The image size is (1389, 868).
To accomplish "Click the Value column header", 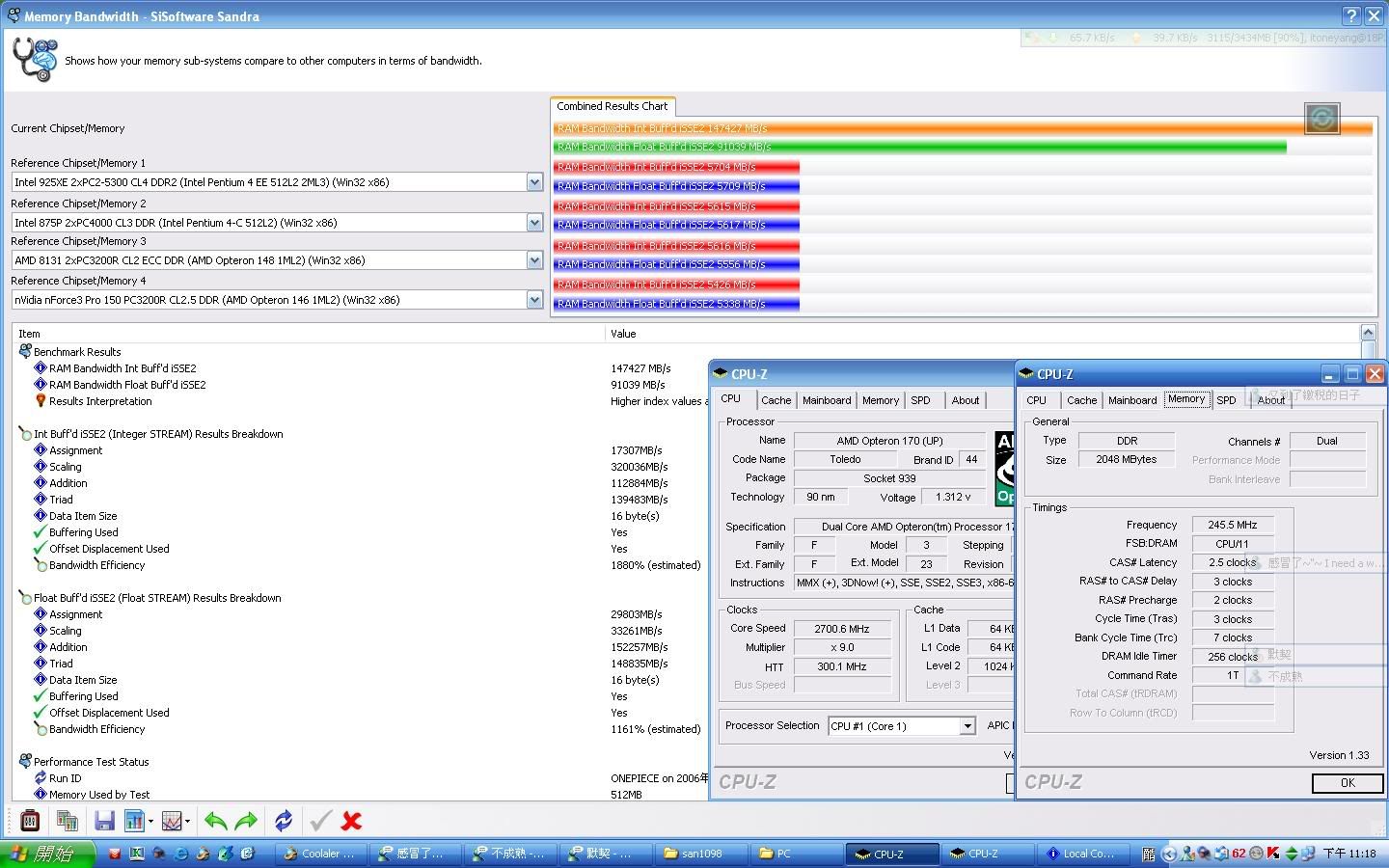I will pos(982,334).
